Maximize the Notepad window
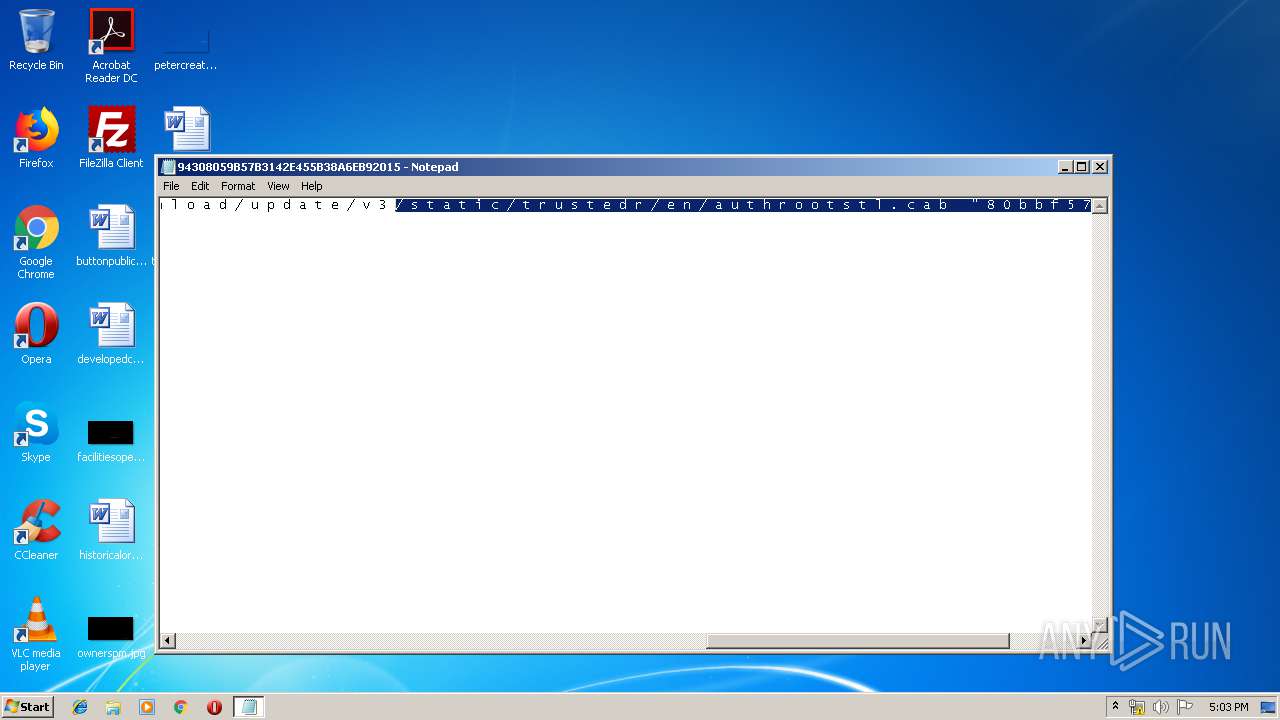 (1081, 167)
